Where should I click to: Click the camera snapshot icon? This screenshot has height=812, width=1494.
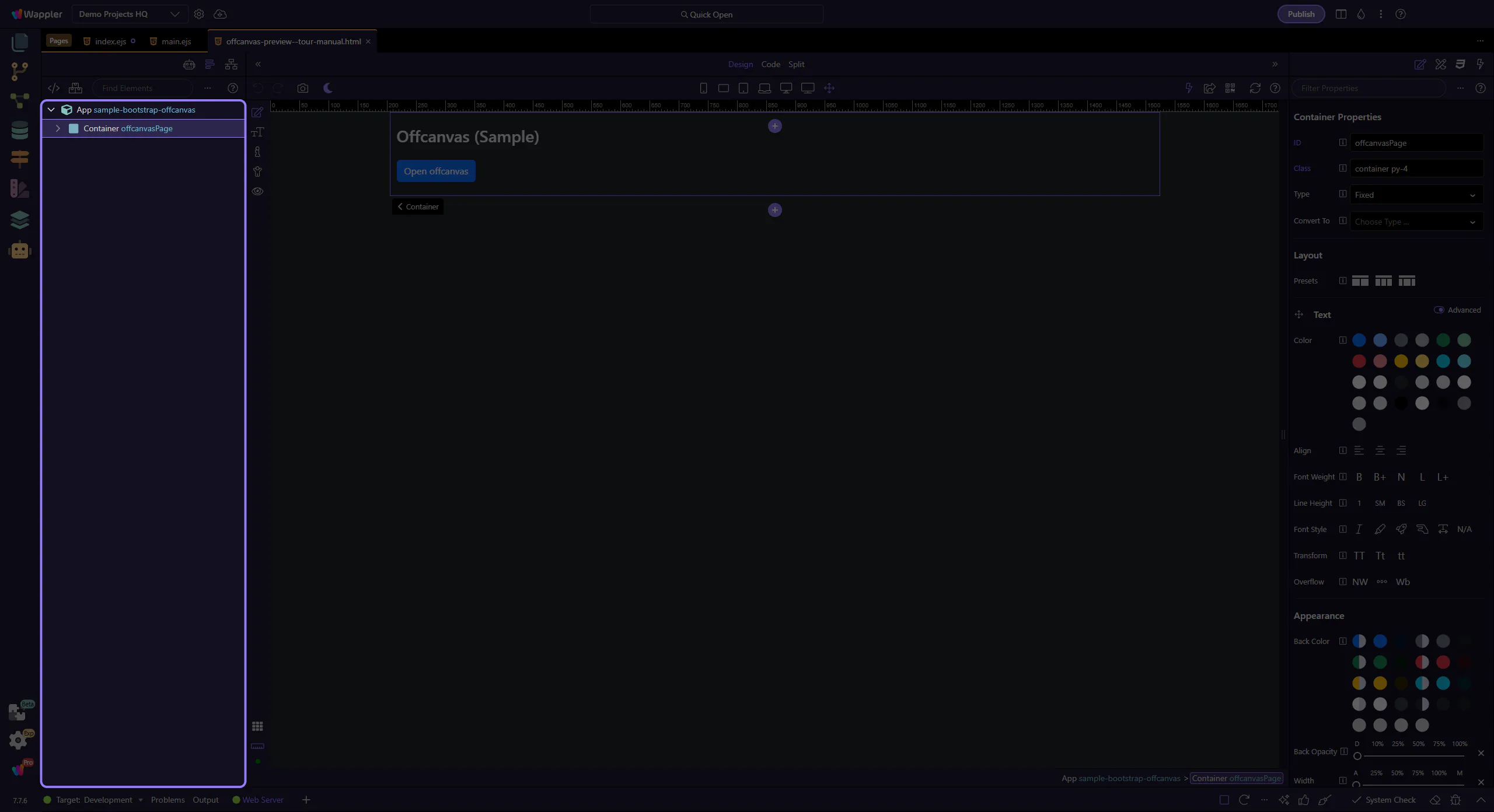pos(302,88)
